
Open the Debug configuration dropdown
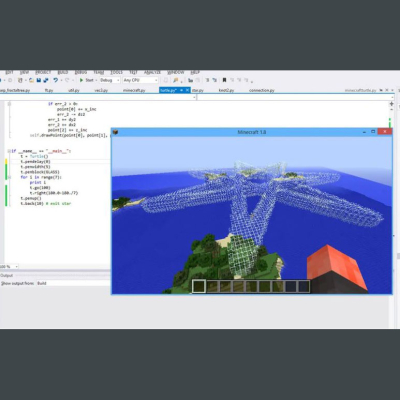tap(110, 80)
